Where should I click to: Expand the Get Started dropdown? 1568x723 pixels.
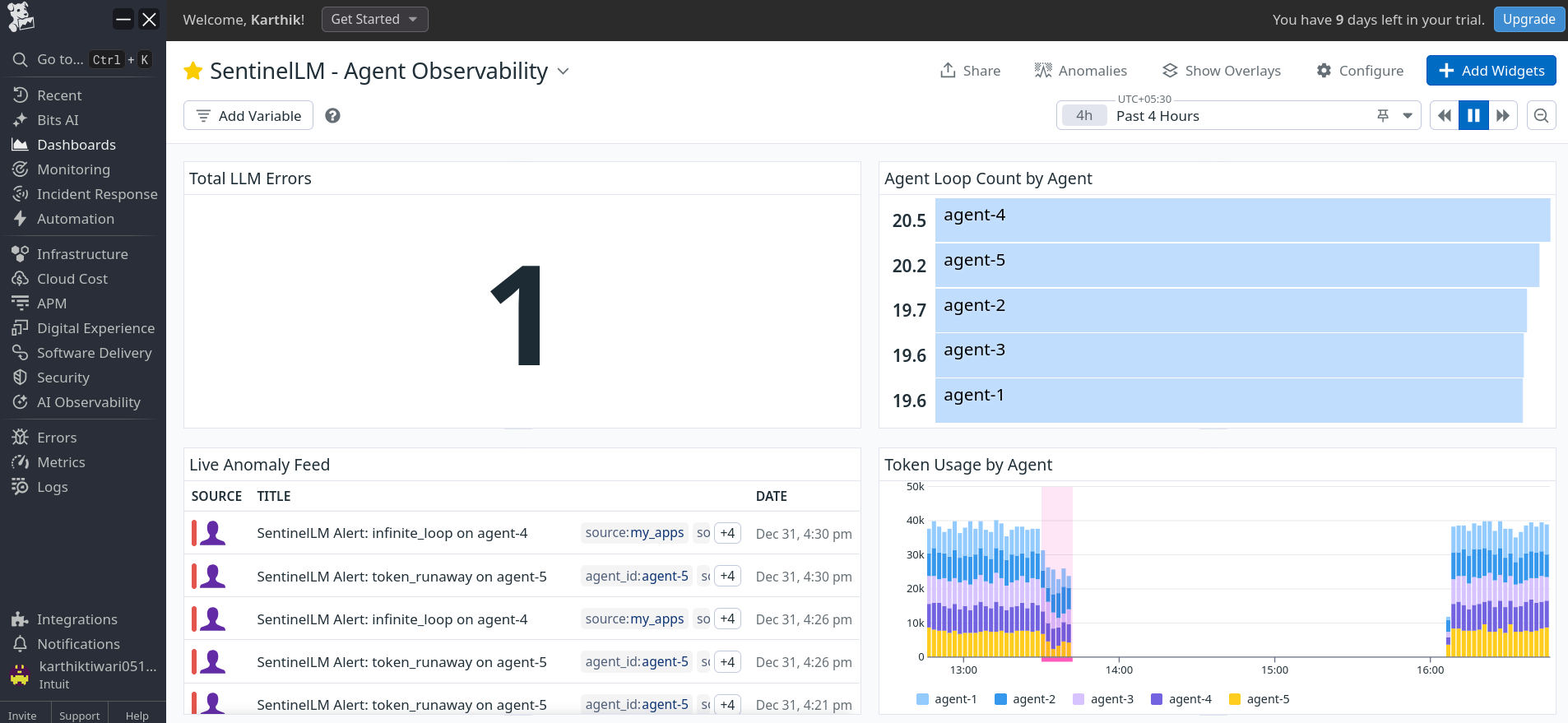(x=374, y=19)
